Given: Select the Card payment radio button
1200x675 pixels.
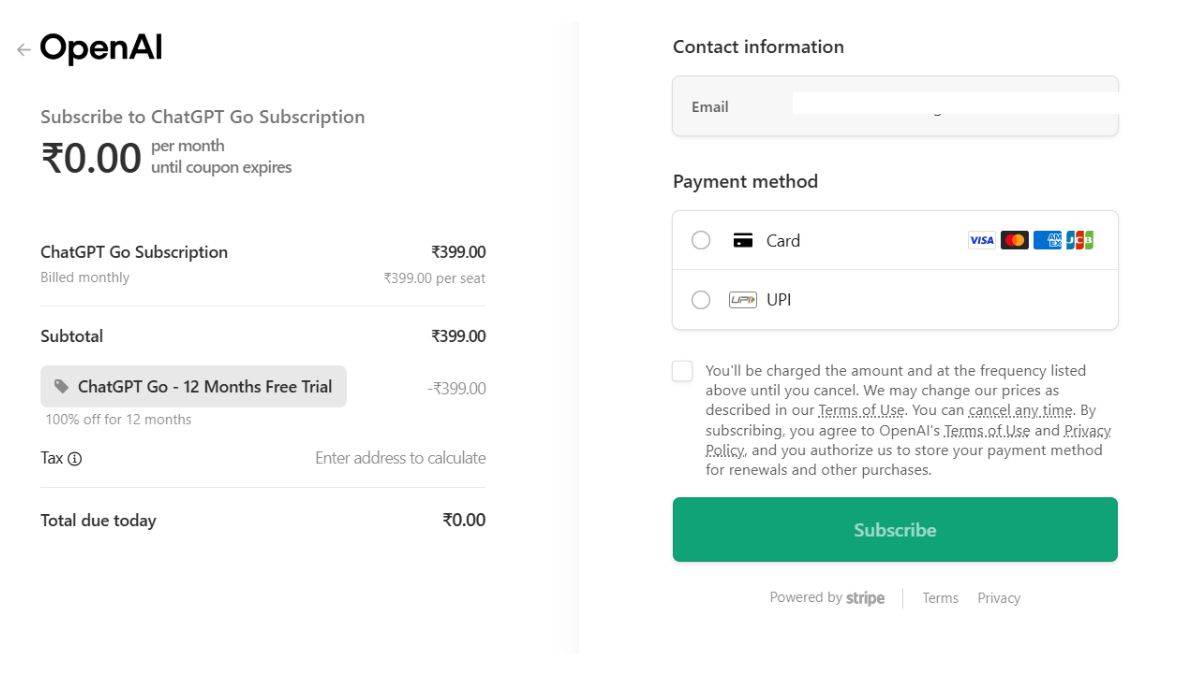Looking at the screenshot, I should [x=701, y=240].
